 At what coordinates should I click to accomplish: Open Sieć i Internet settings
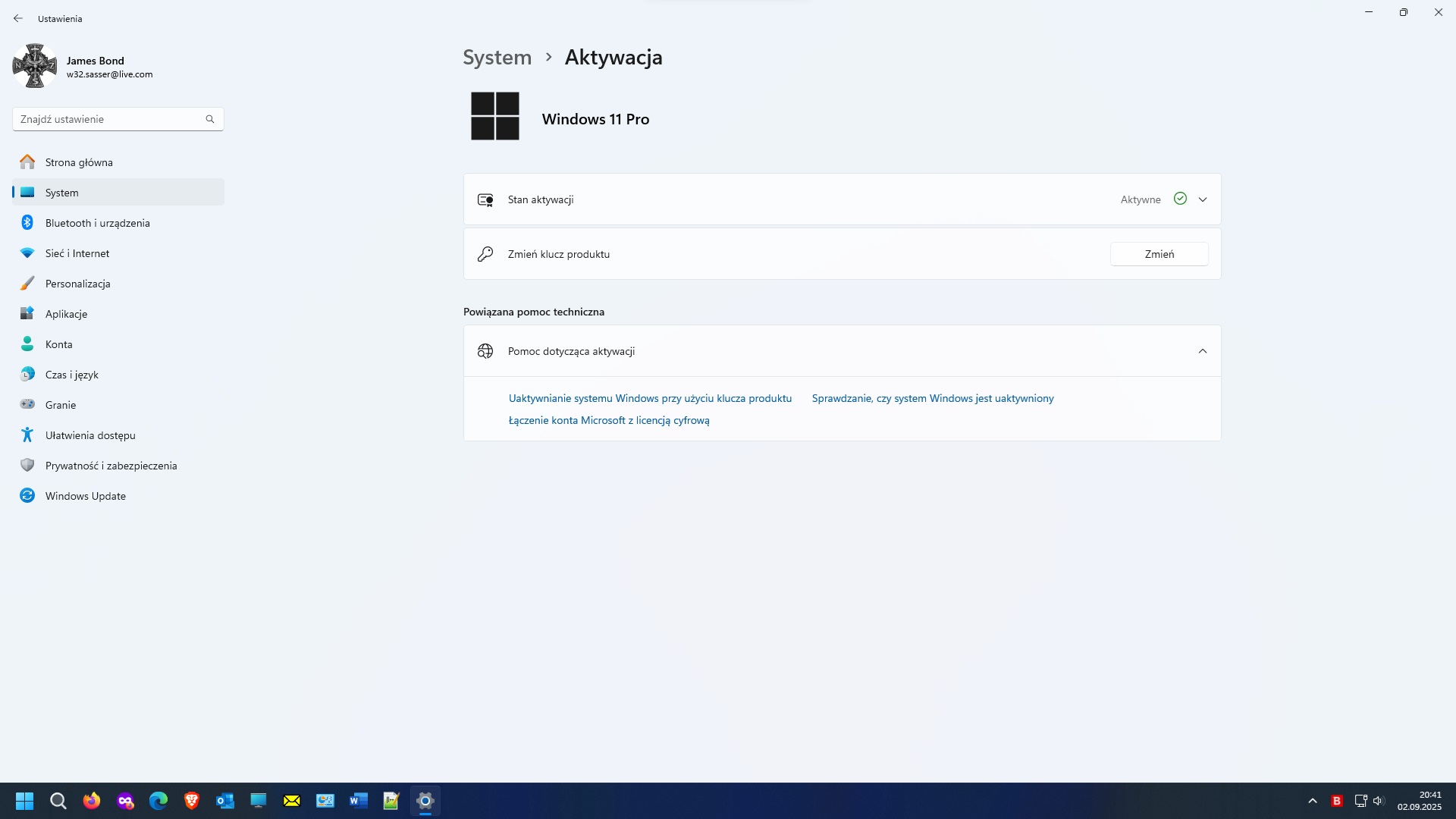click(x=118, y=253)
